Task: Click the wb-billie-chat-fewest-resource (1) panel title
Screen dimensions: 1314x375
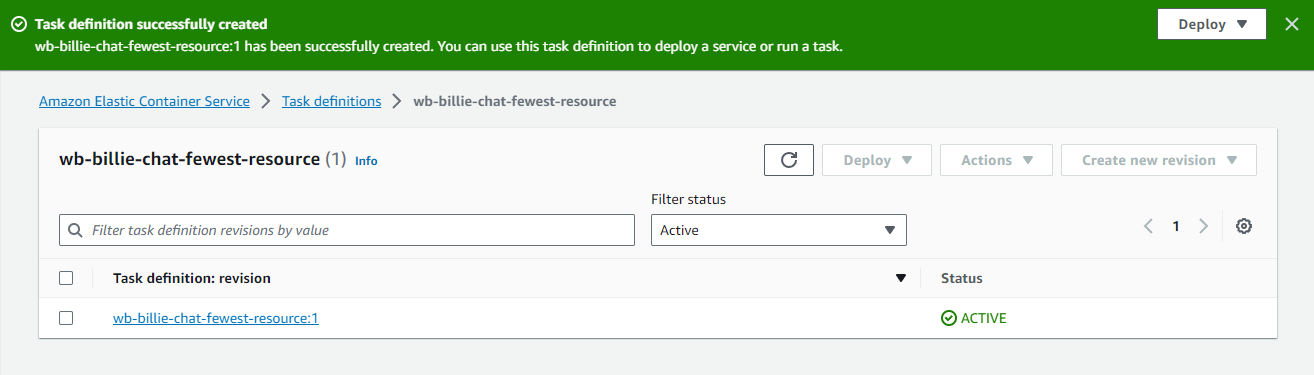Action: 202,159
